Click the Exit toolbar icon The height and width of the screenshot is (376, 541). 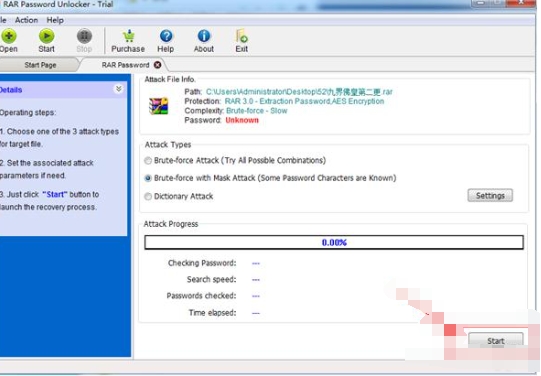coord(242,36)
